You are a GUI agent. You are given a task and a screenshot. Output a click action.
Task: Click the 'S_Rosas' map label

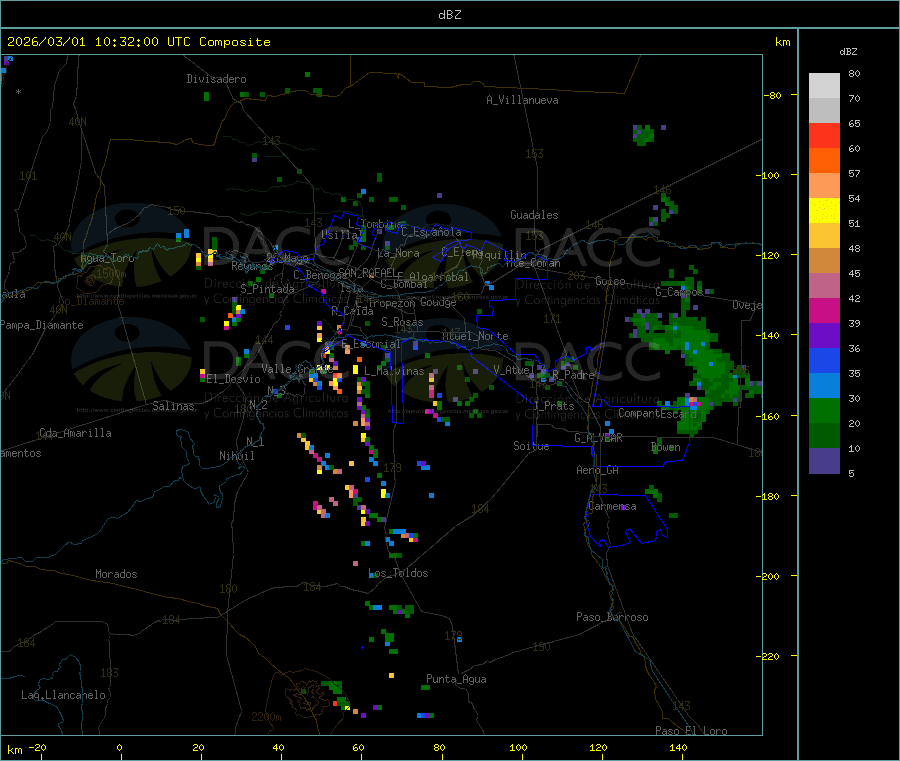[402, 322]
